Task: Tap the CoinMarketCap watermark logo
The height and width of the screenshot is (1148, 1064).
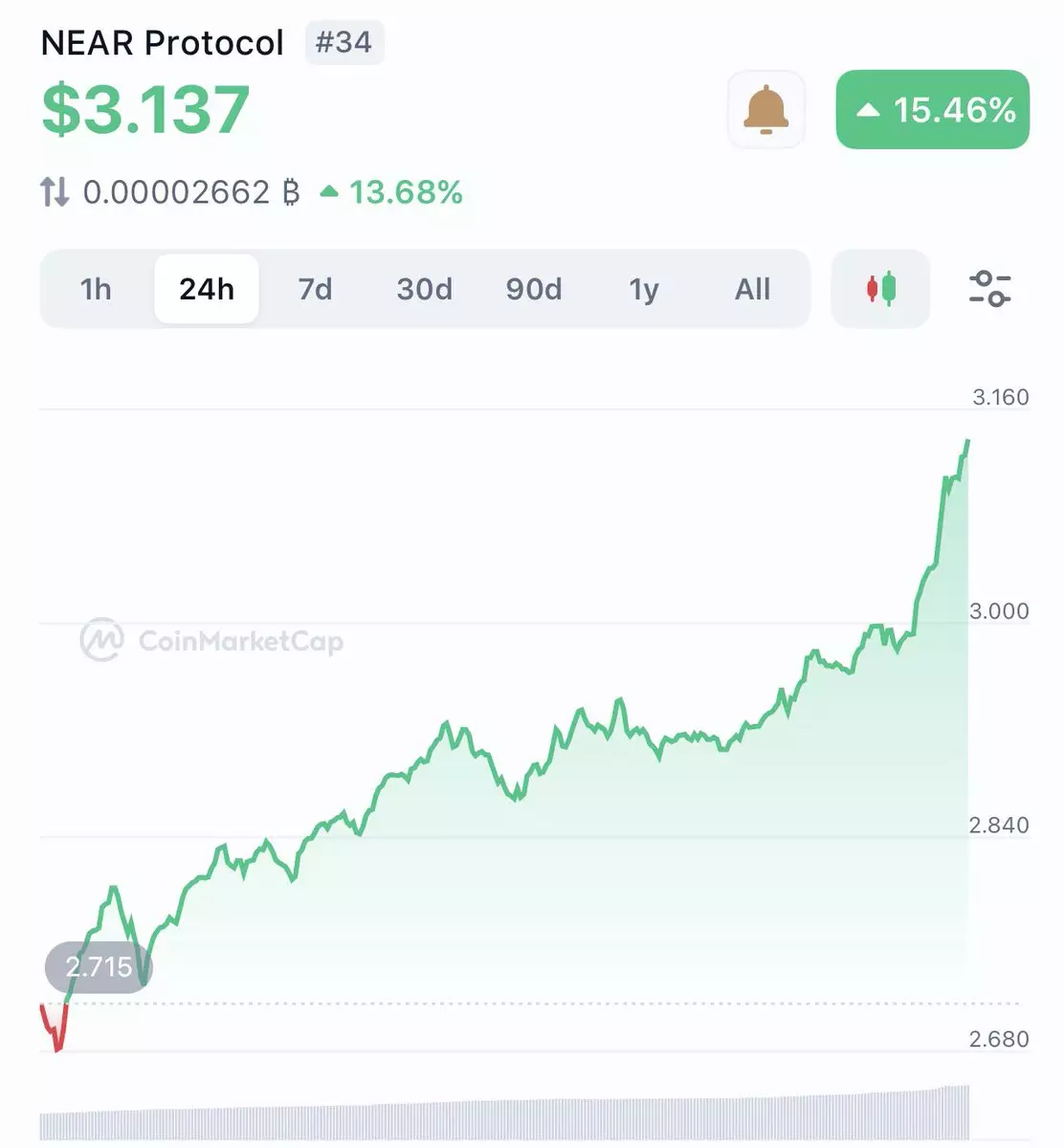Action: pyautogui.click(x=101, y=640)
